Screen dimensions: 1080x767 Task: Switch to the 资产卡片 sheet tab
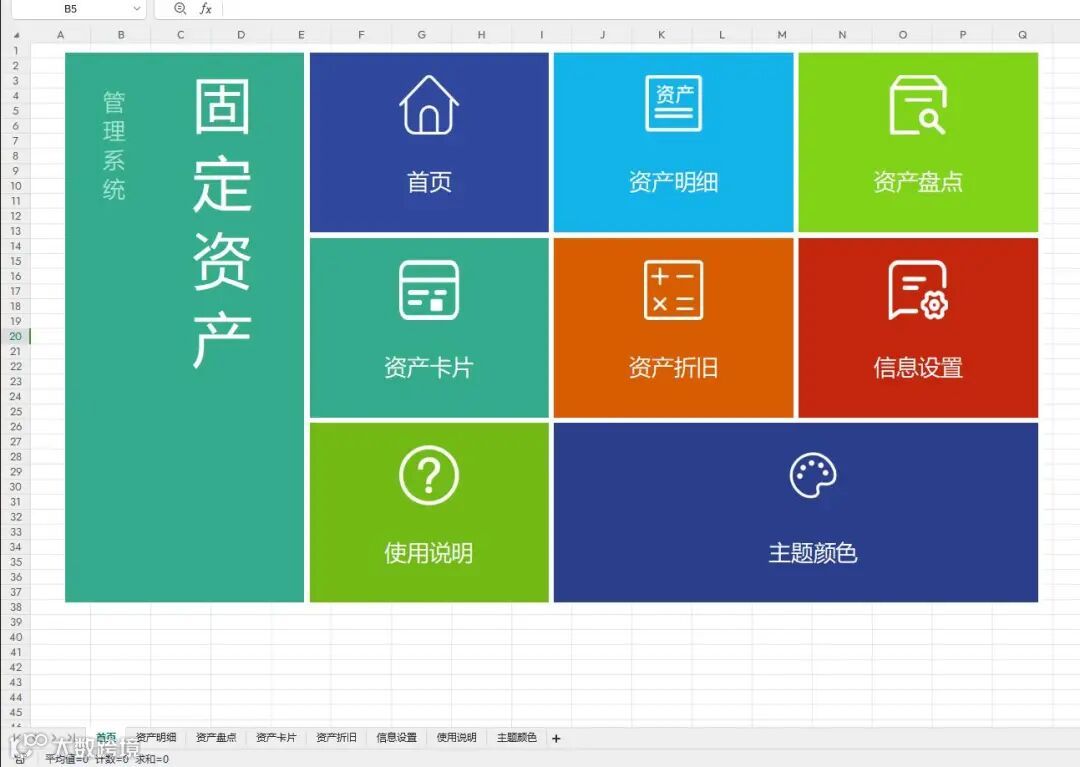point(276,737)
